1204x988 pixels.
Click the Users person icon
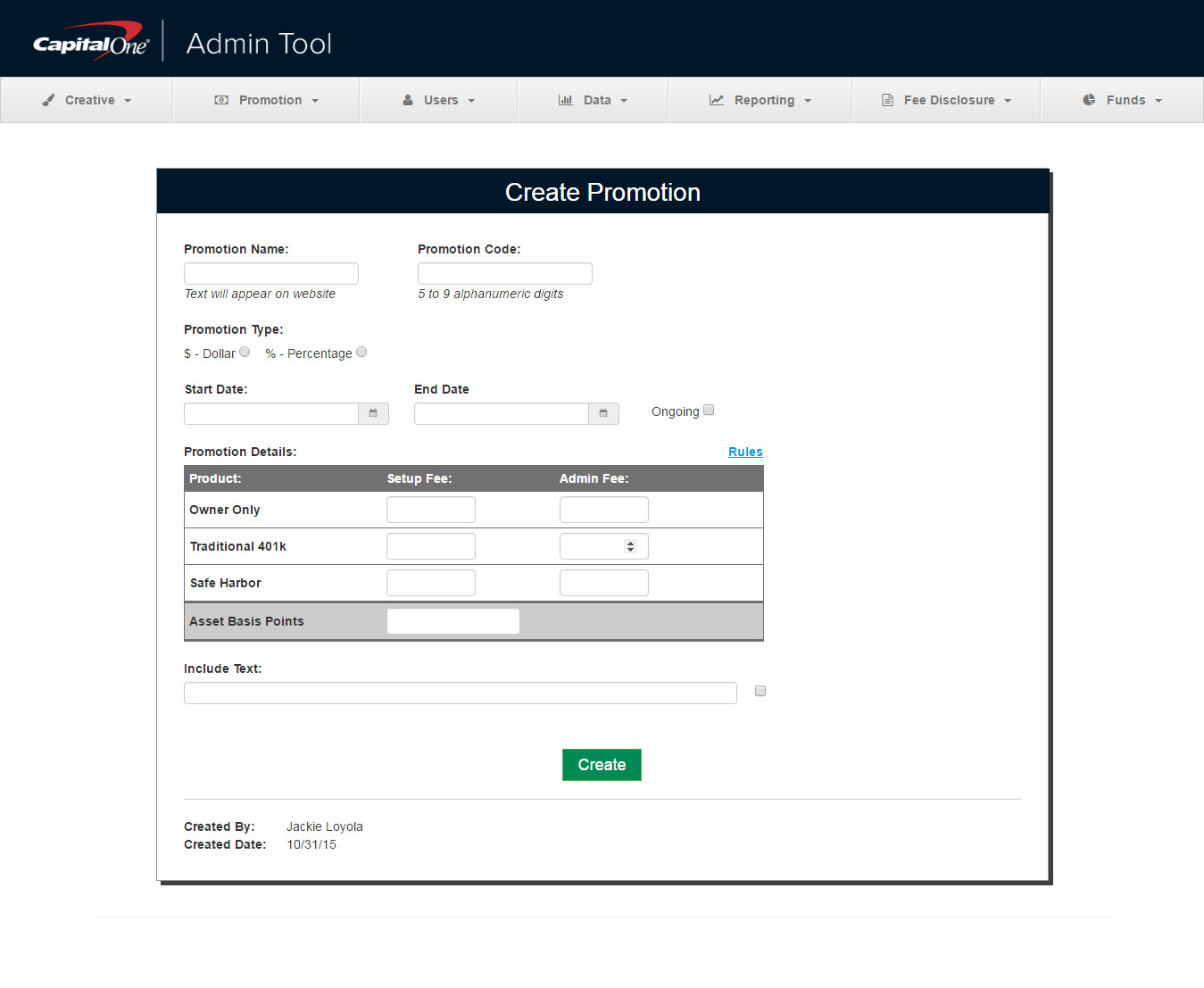point(408,100)
